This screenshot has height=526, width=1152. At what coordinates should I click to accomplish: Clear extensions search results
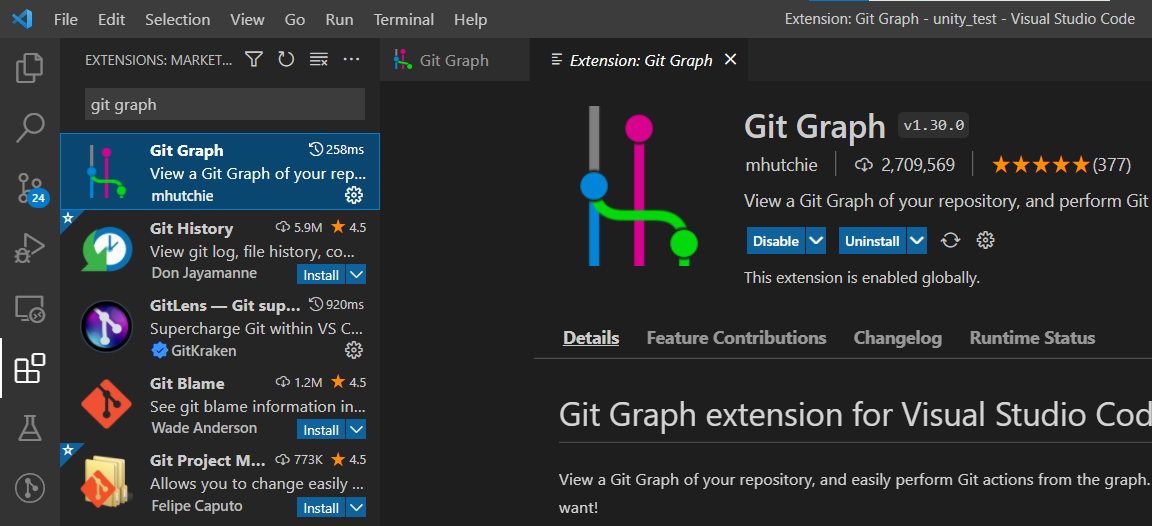pyautogui.click(x=318, y=60)
